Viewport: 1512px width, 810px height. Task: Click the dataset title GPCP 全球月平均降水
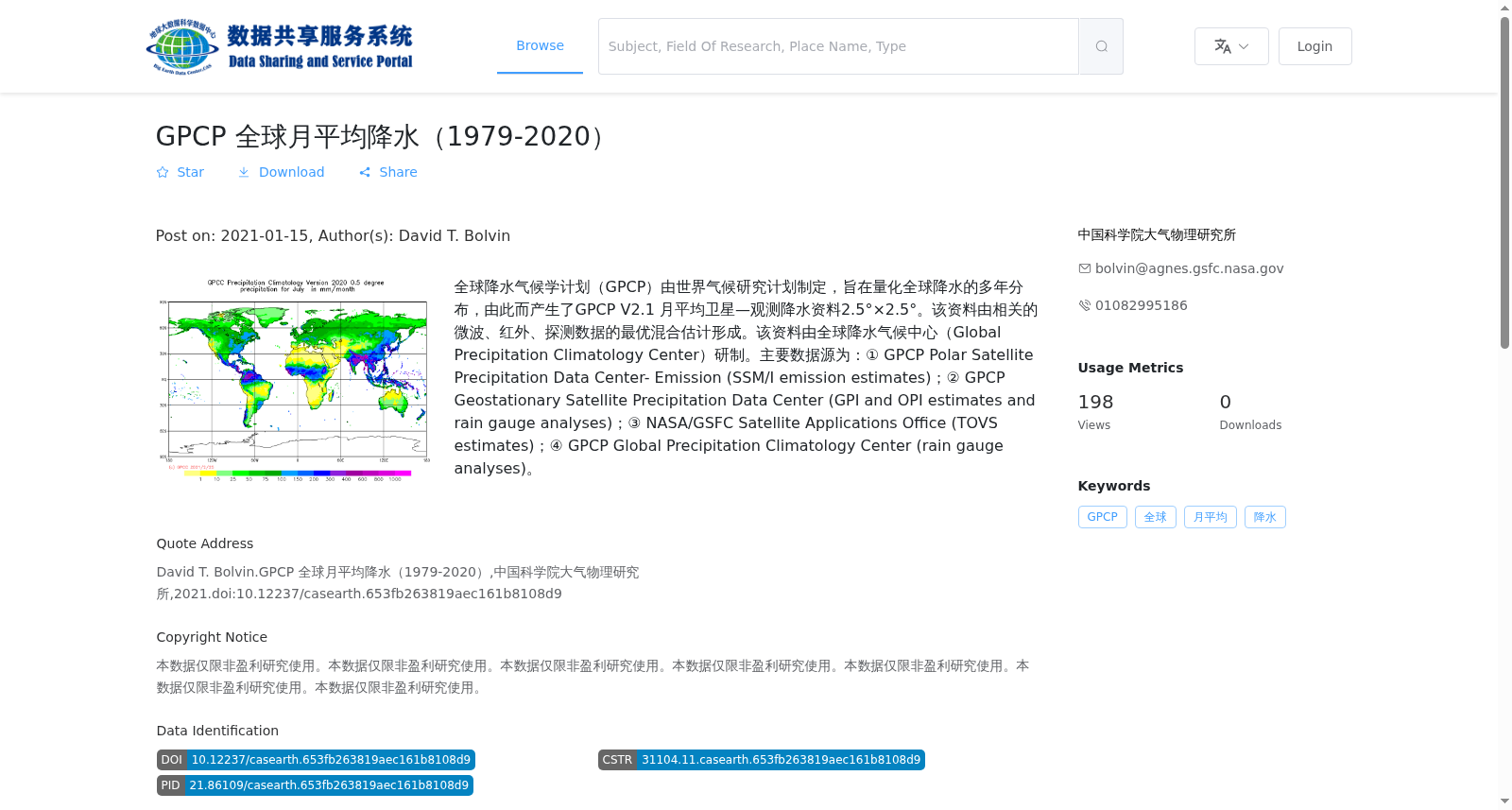pos(381,136)
